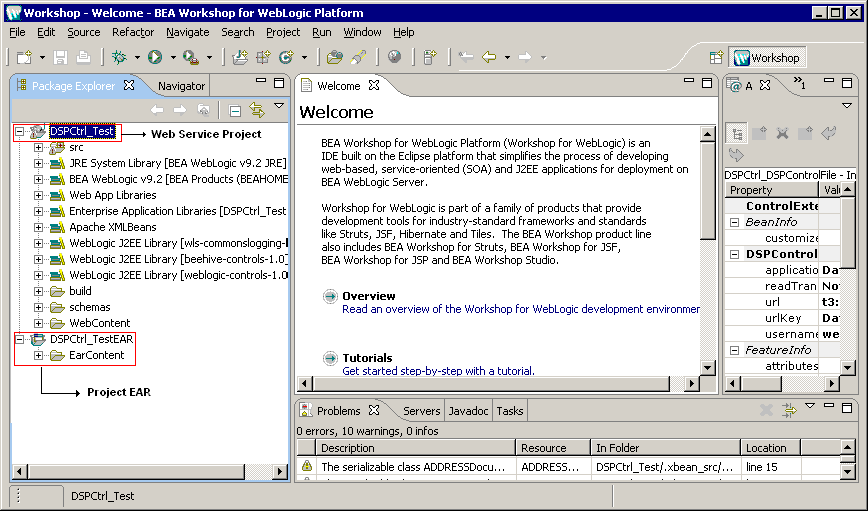Collapse the FeatureInfo property group

[x=735, y=350]
